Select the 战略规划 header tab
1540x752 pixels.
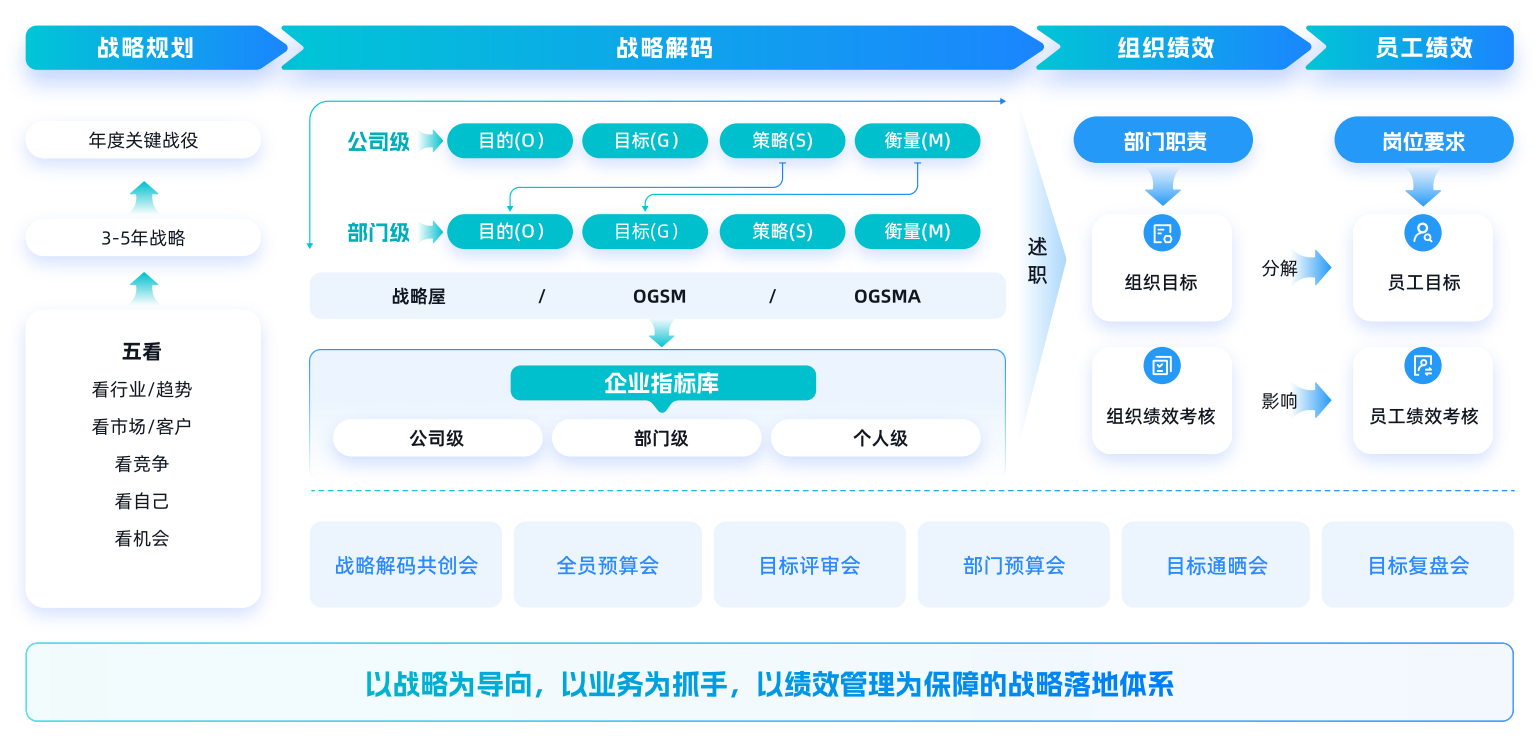coord(146,48)
